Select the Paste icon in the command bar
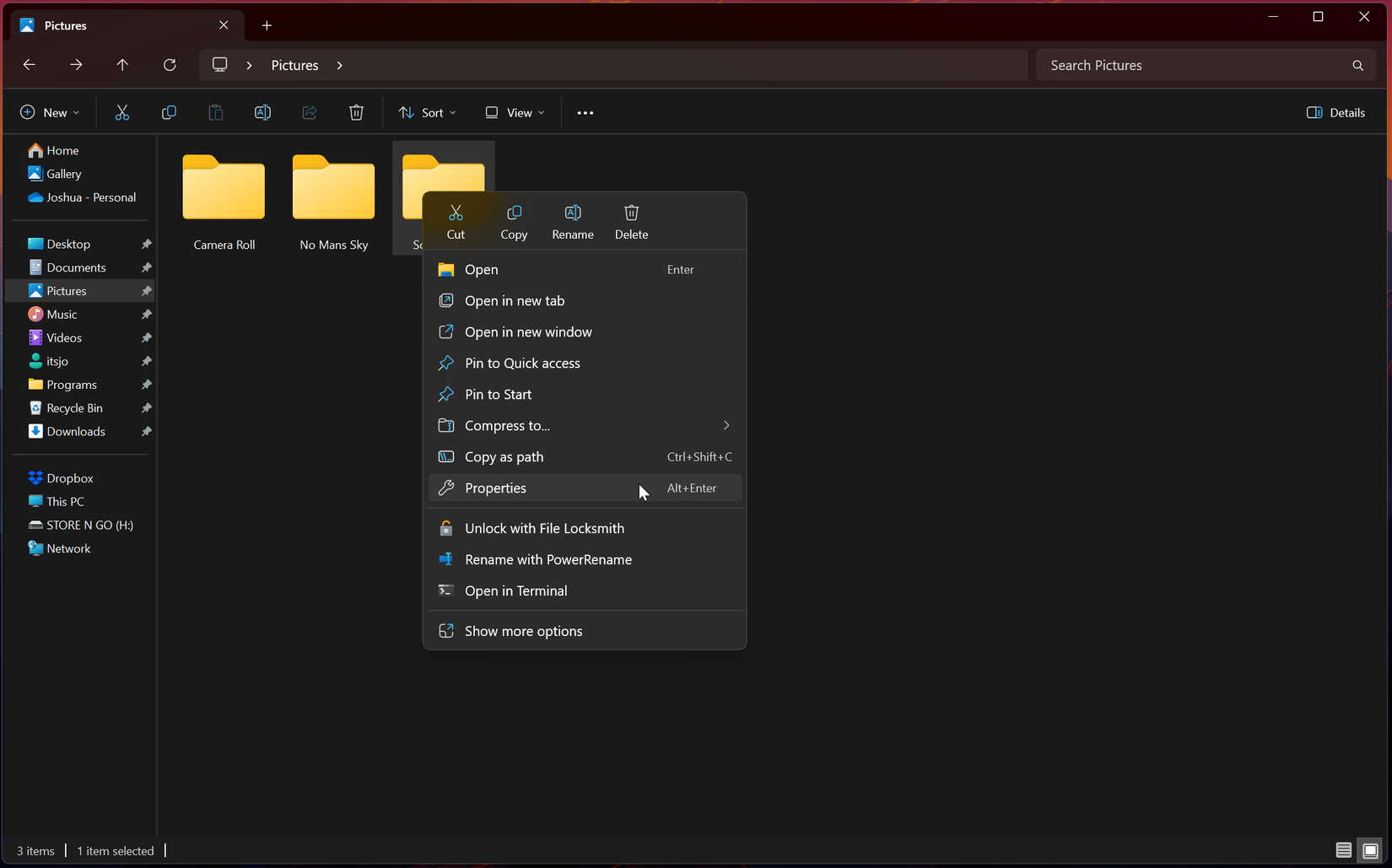The height and width of the screenshot is (868, 1392). 215,111
